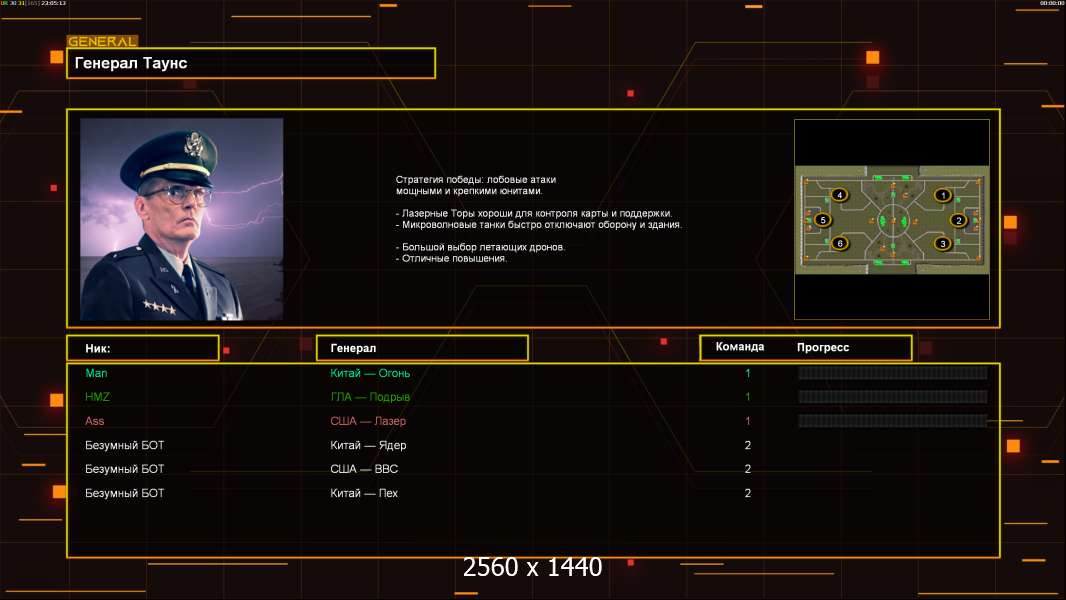
Task: Click start position 5 on the map
Action: tap(823, 220)
